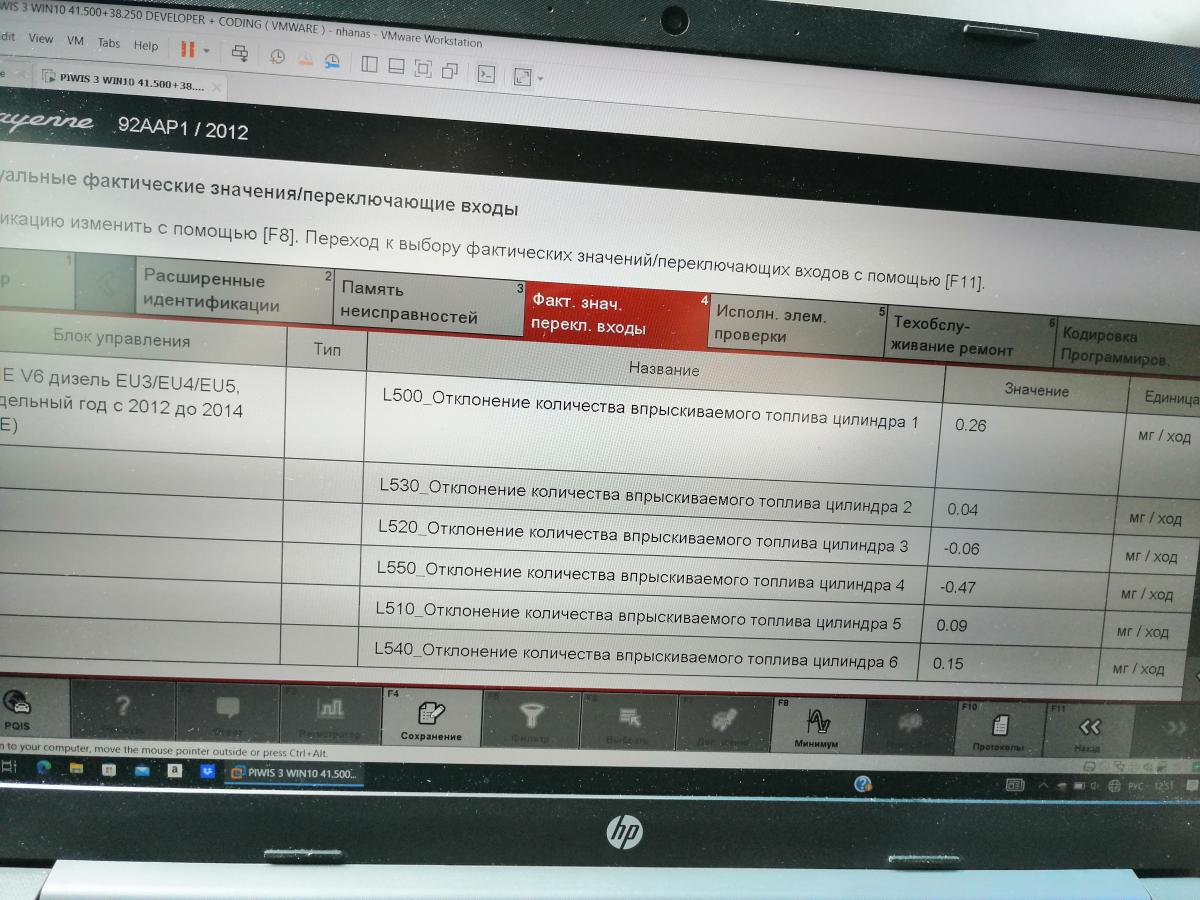The width and height of the screenshot is (1200, 900).
Task: Expand the pause button dropdown arrow
Action: coord(207,50)
